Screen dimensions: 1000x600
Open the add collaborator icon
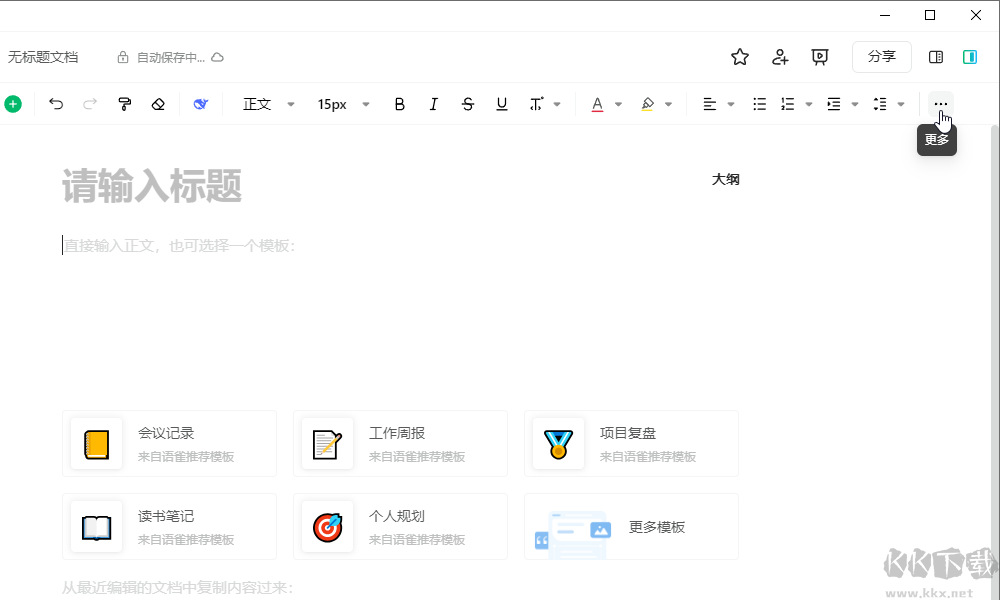780,57
